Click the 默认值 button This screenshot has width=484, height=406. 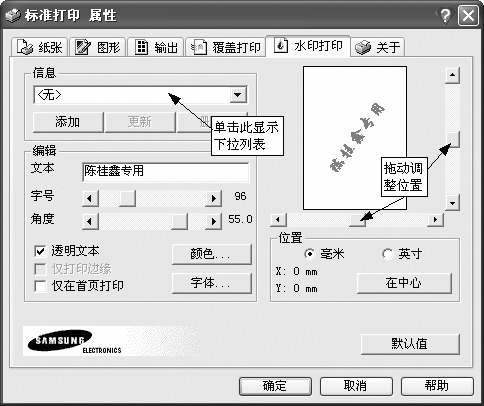pos(410,344)
